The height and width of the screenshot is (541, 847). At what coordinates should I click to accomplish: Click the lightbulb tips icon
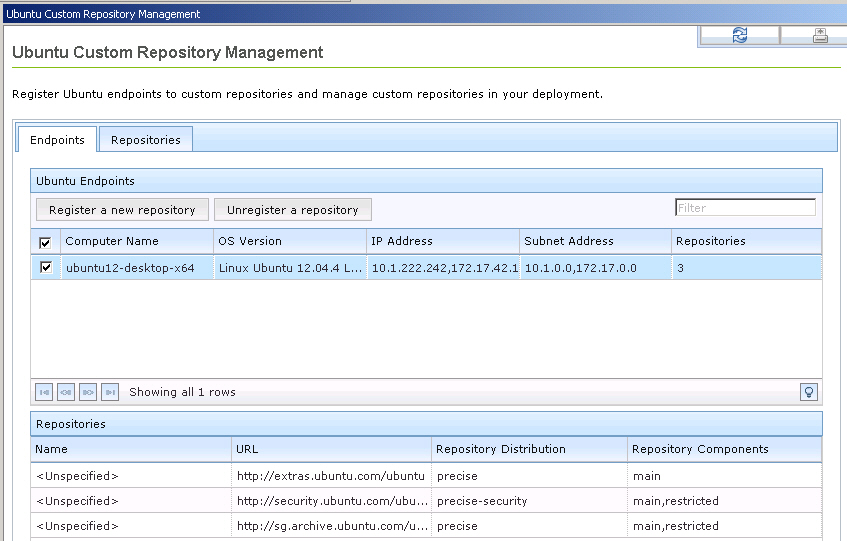[809, 392]
